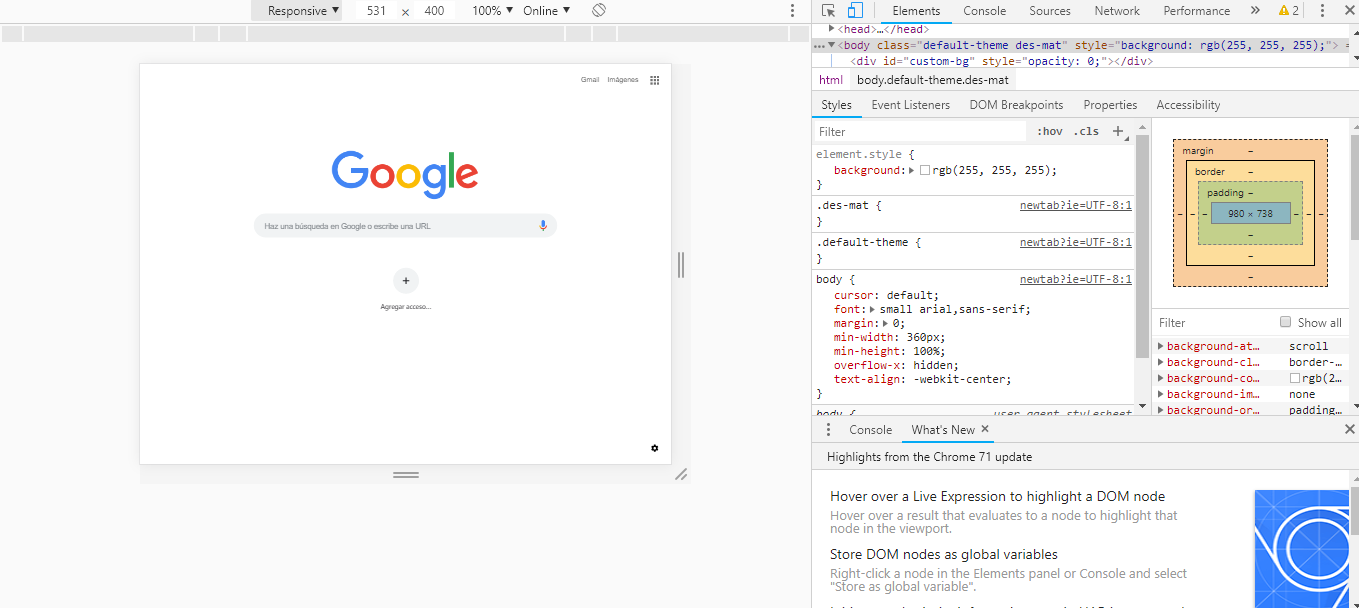Click the Computed pane Filter field

click(x=1215, y=322)
